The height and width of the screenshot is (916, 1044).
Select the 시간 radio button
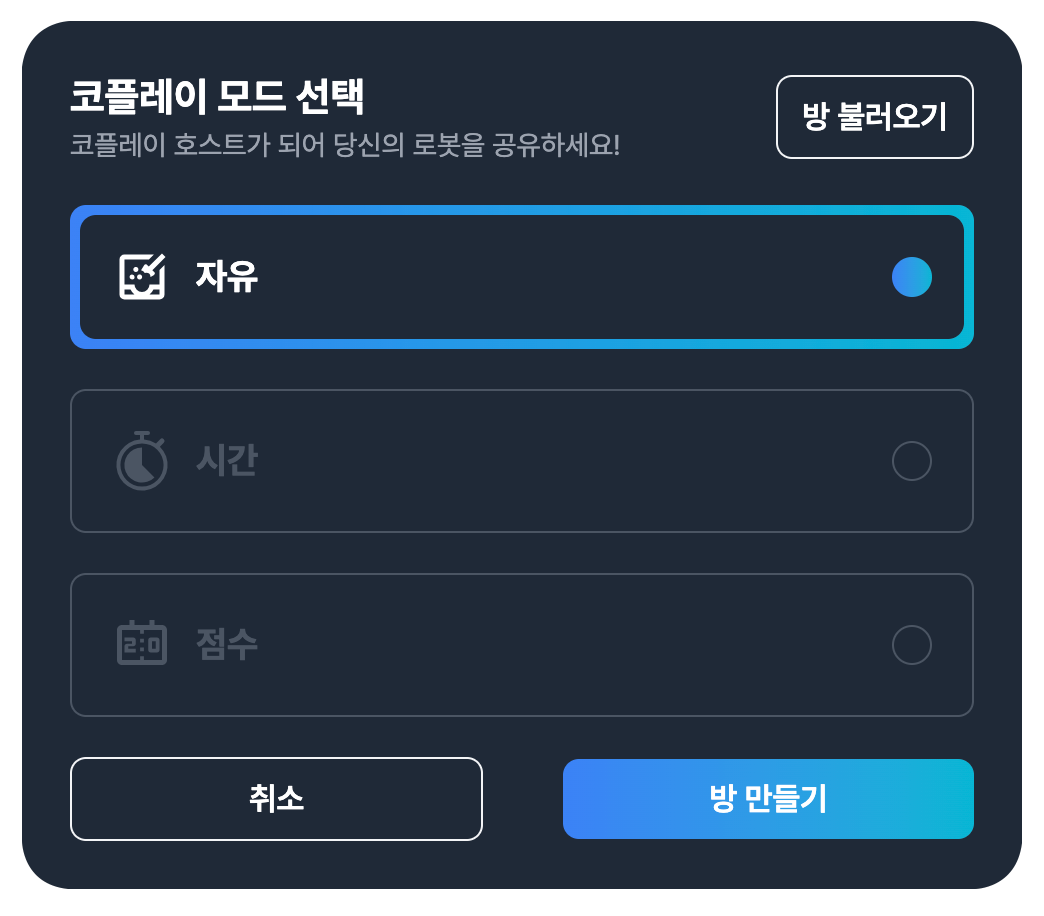[912, 461]
